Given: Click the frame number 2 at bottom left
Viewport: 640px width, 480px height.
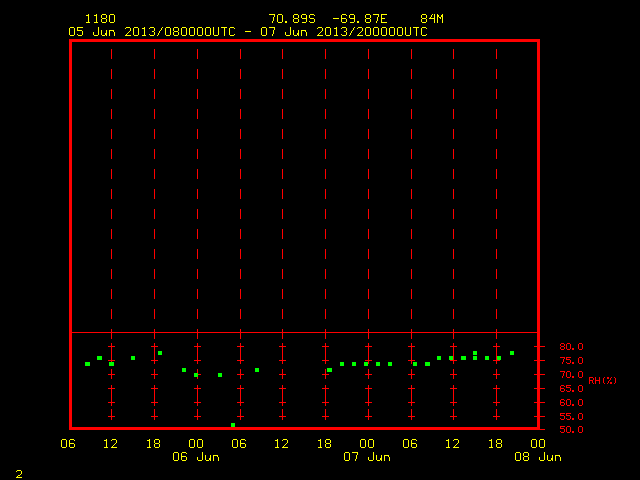Looking at the screenshot, I should [x=19, y=474].
